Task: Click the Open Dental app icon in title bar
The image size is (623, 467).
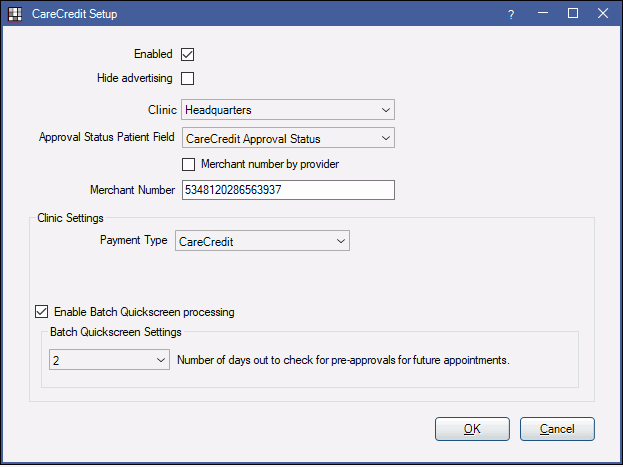Action: pyautogui.click(x=15, y=14)
